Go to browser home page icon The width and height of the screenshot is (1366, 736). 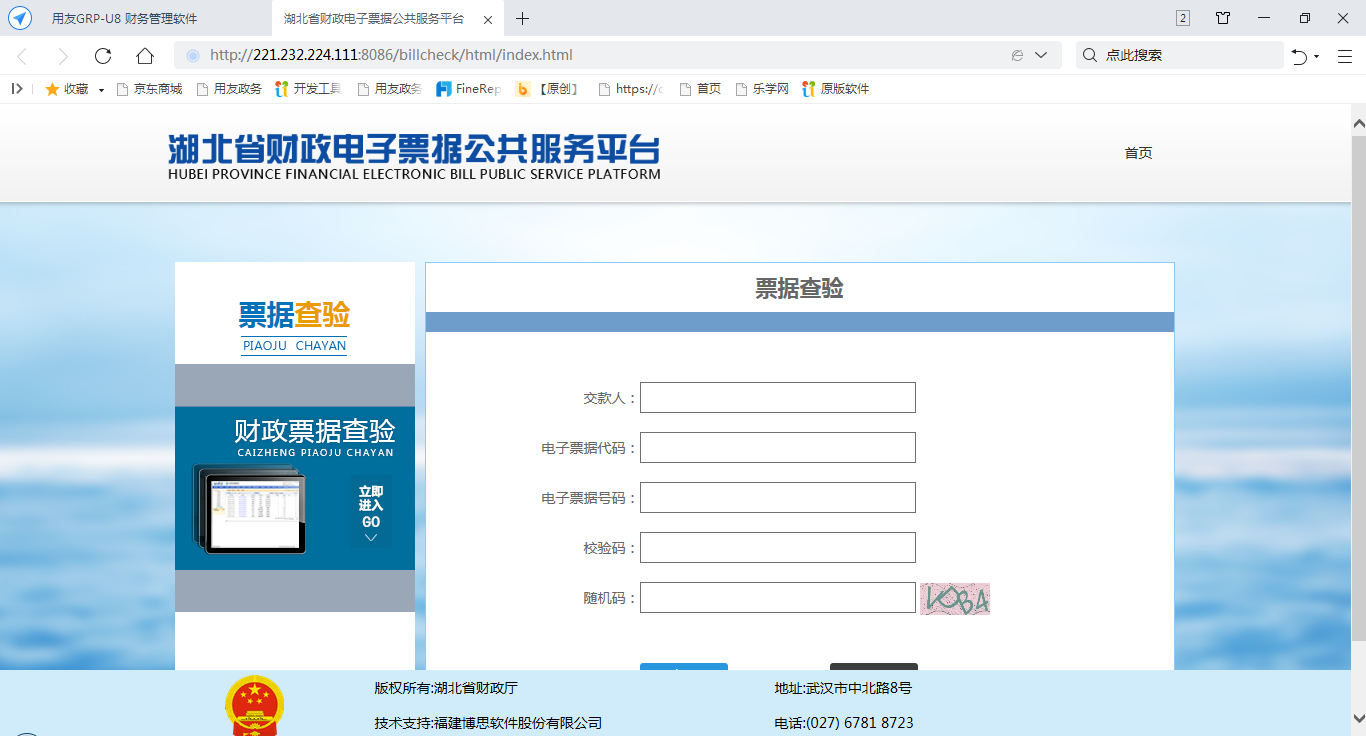145,56
